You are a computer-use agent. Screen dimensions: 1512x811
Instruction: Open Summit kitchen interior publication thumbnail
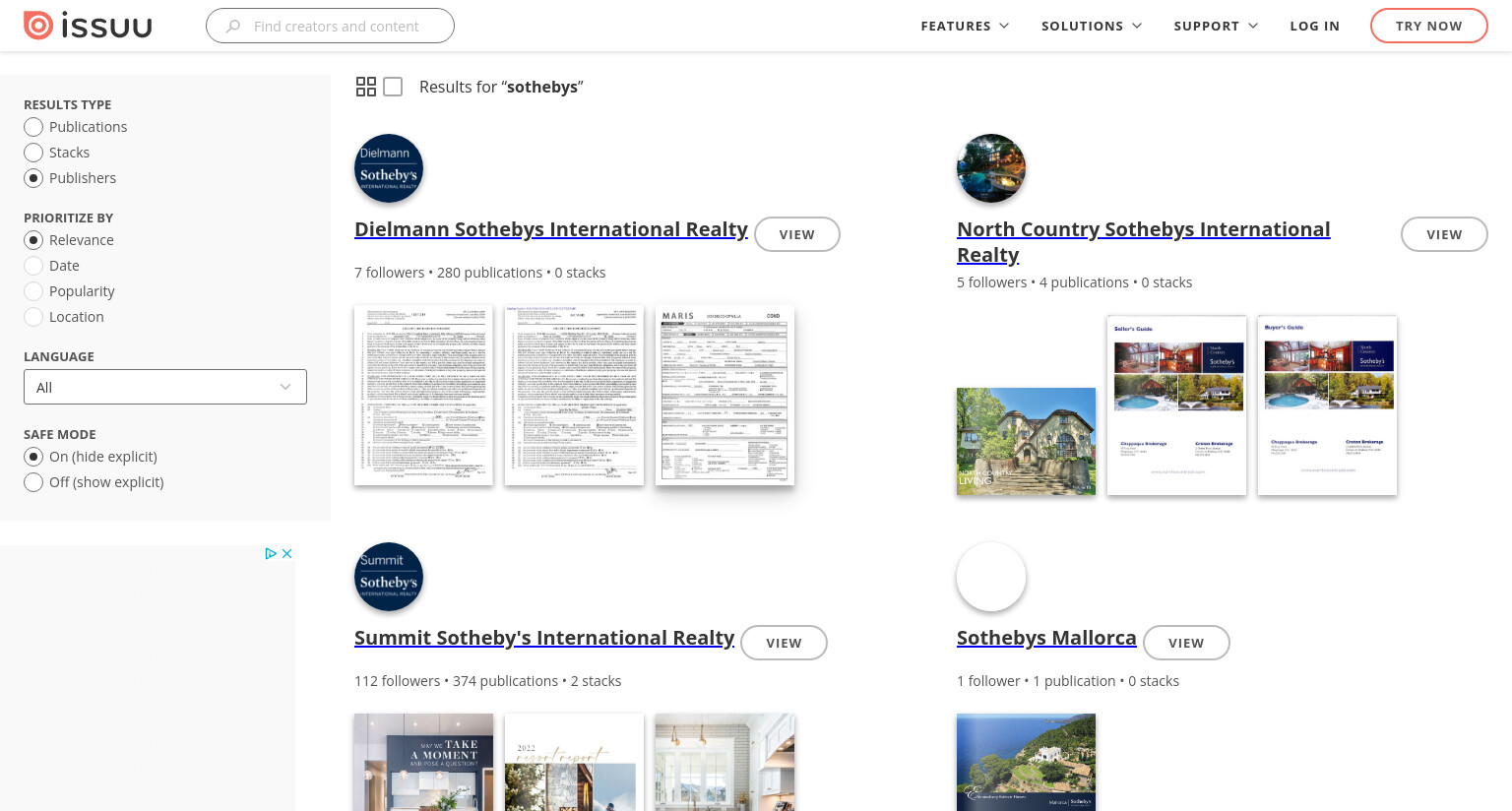[x=724, y=762]
